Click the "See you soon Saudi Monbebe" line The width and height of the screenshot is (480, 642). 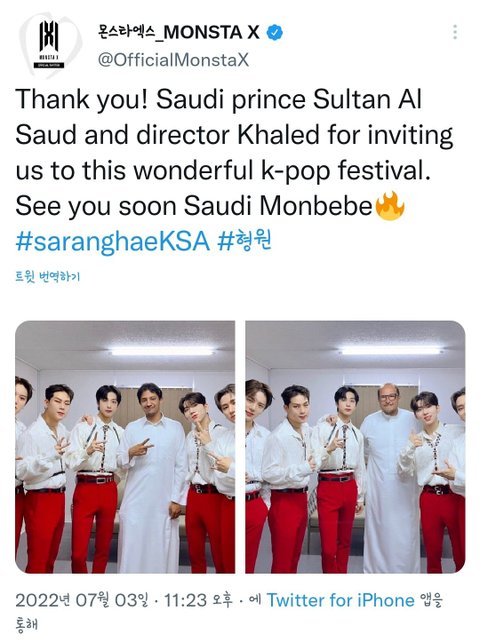(194, 206)
